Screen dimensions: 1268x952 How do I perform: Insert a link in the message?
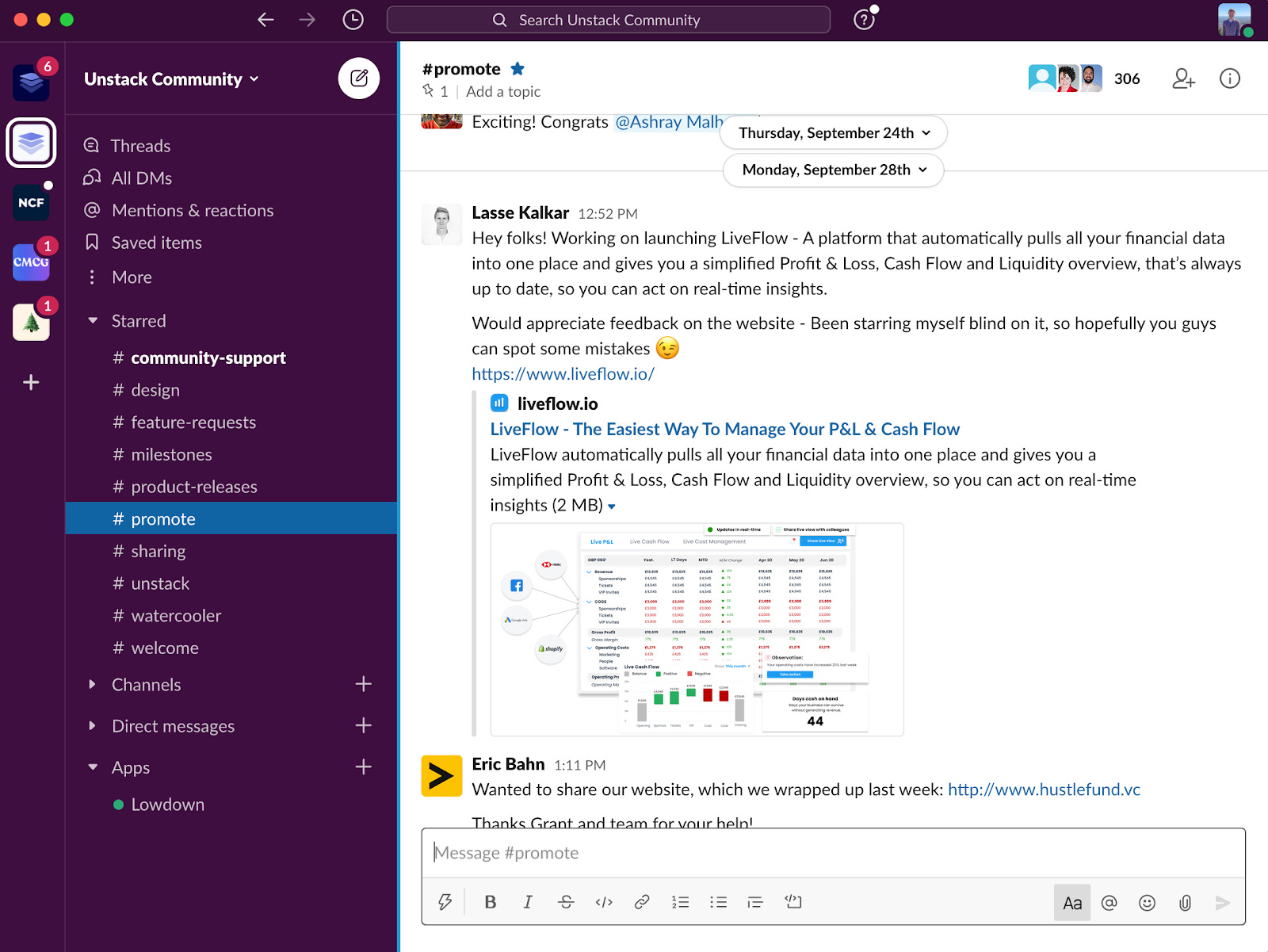642,902
